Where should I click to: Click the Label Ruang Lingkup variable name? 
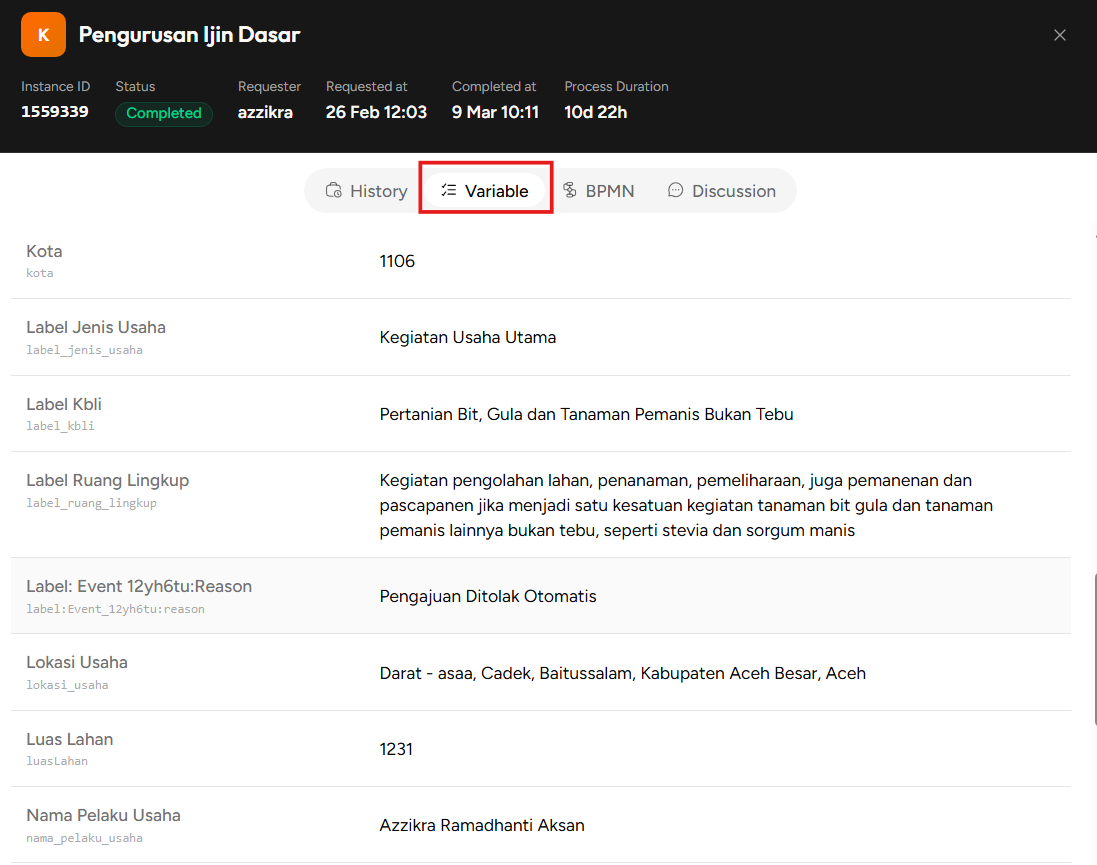coord(108,481)
